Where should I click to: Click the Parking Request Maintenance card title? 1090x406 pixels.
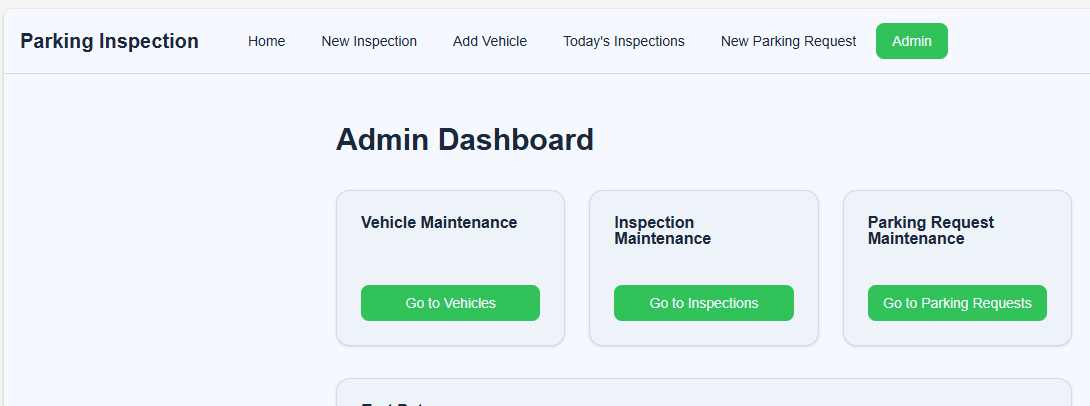(x=930, y=231)
